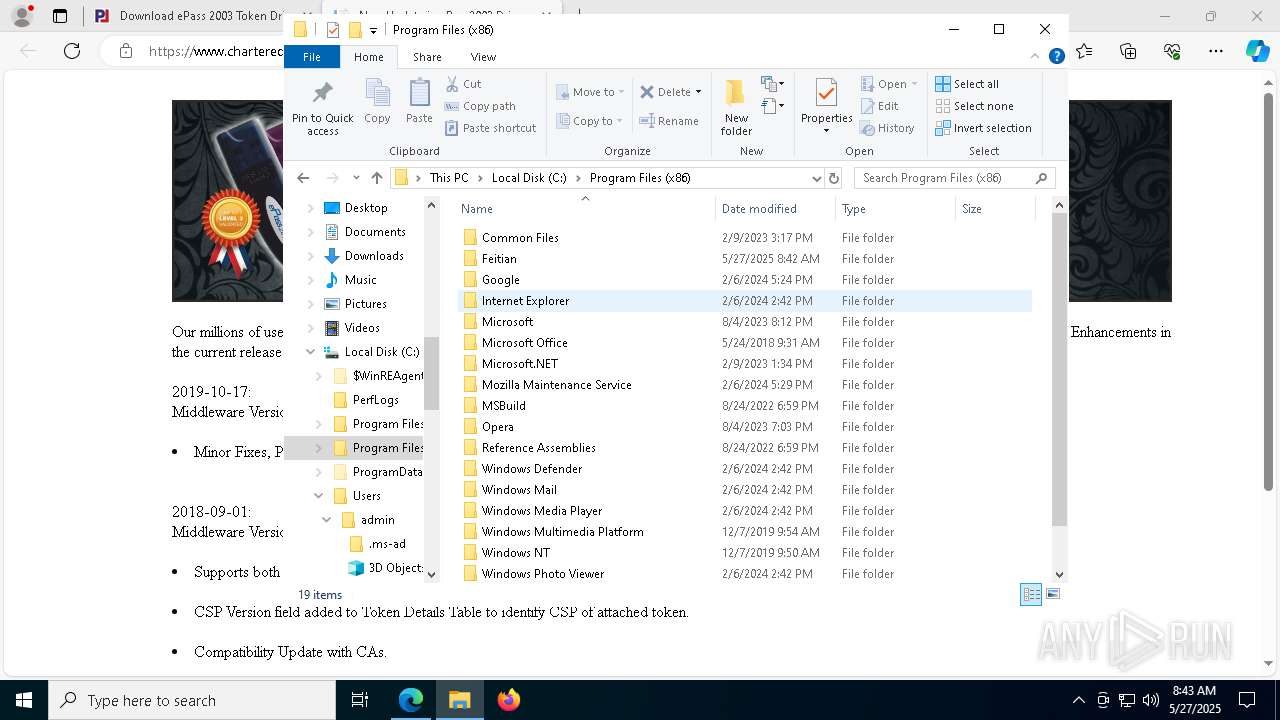Open the Open command dropdown arrow
This screenshot has height=720, width=1280.
(x=914, y=84)
